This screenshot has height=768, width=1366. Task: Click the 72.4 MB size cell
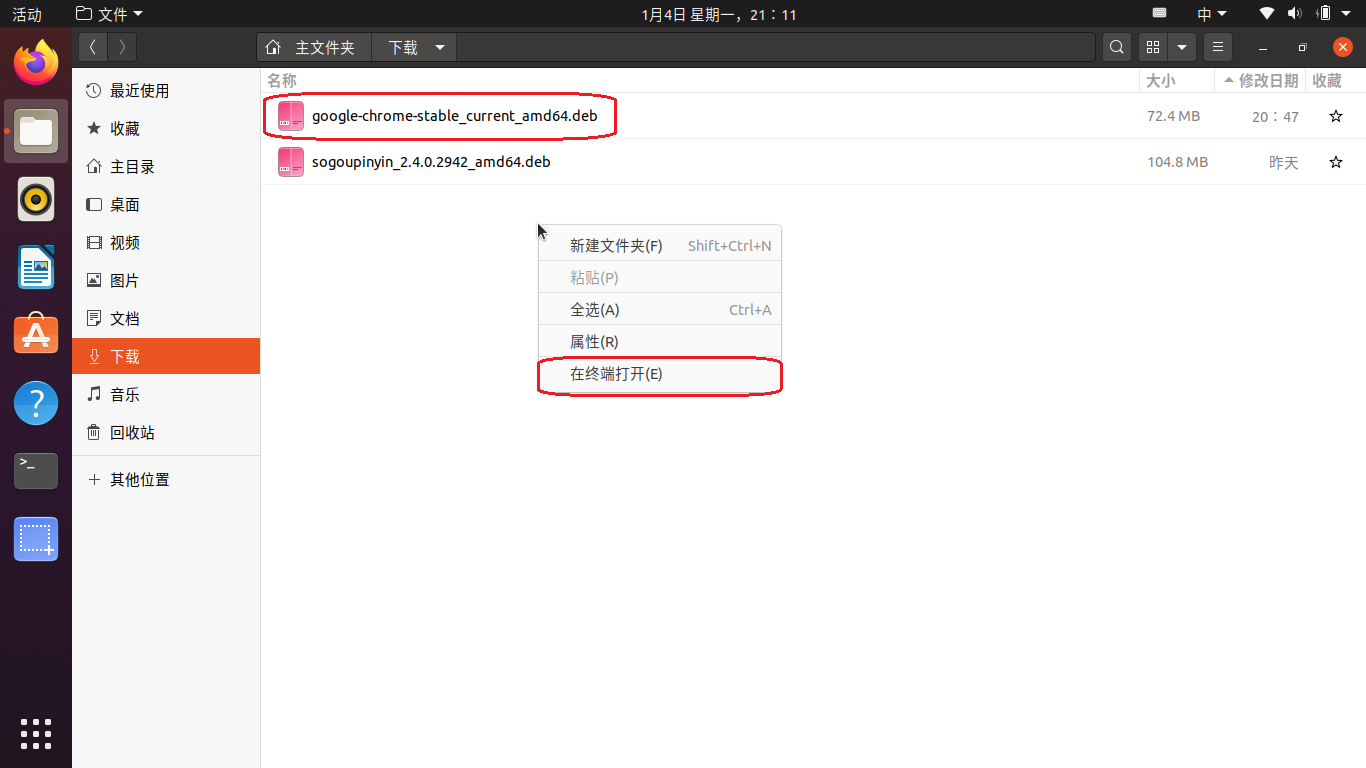[1173, 116]
